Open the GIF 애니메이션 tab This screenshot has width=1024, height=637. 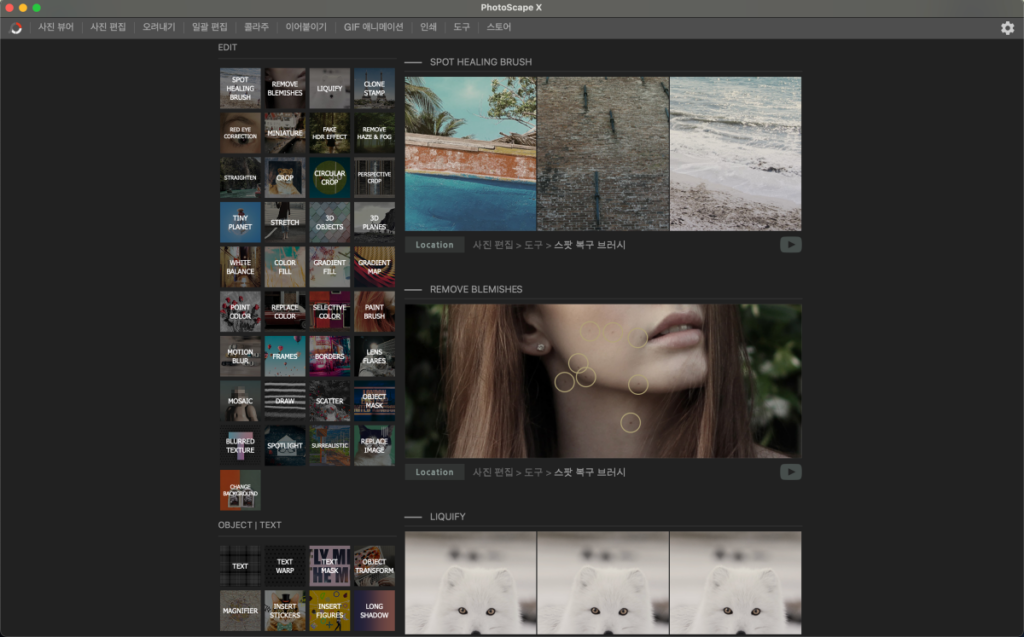373,28
